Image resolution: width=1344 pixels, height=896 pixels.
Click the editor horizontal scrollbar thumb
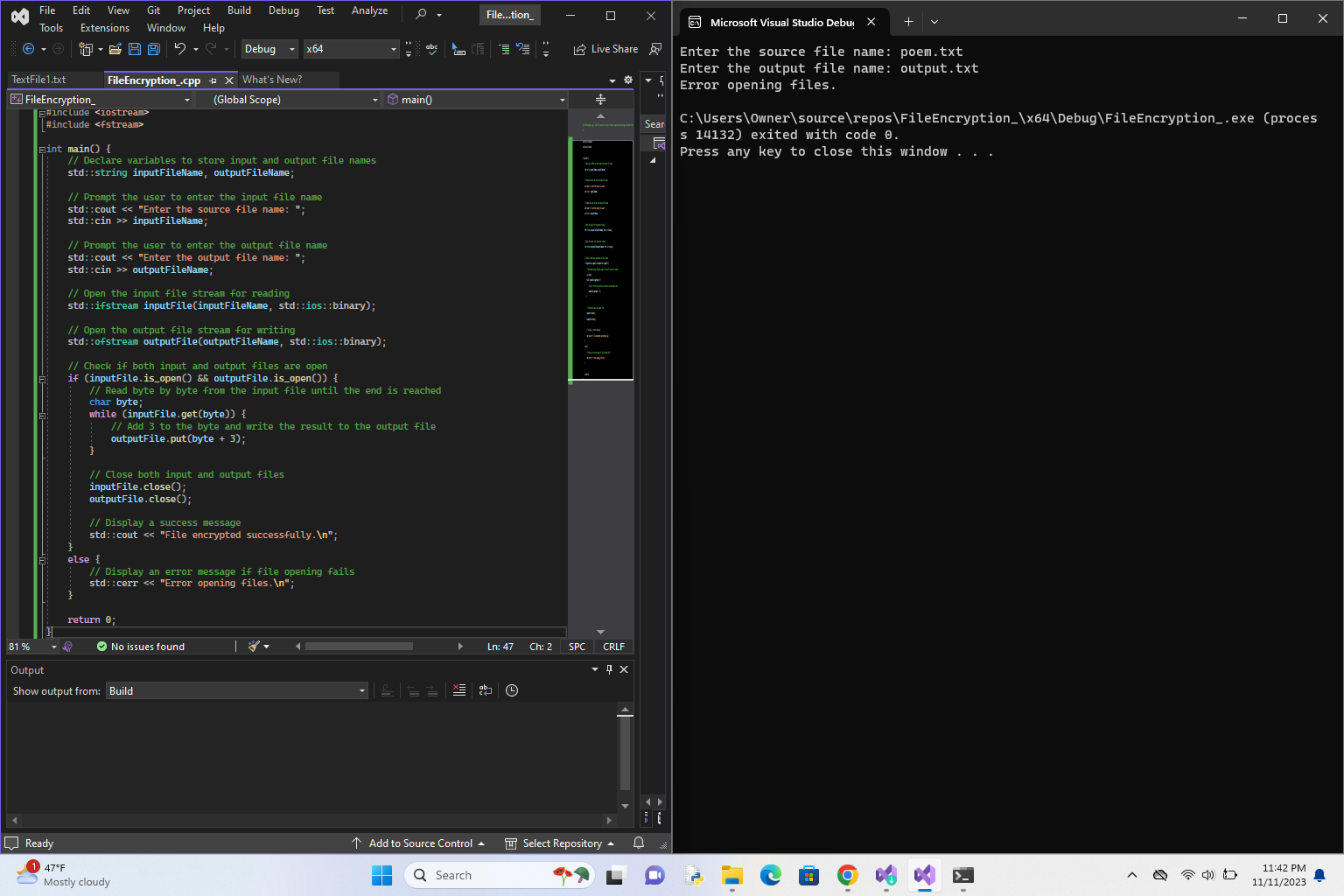[x=359, y=647]
